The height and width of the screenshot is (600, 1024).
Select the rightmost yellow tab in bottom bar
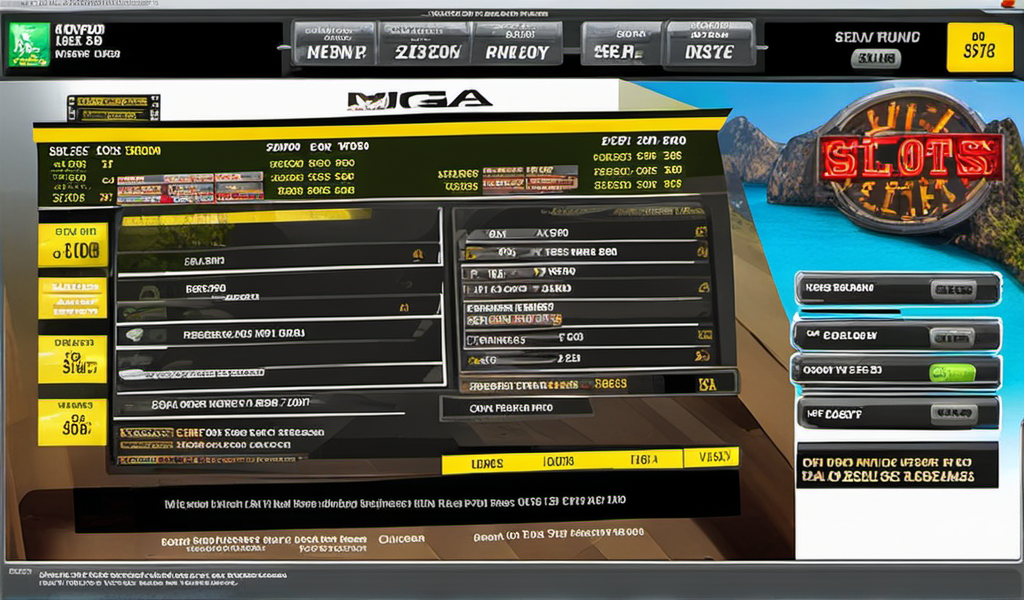711,457
